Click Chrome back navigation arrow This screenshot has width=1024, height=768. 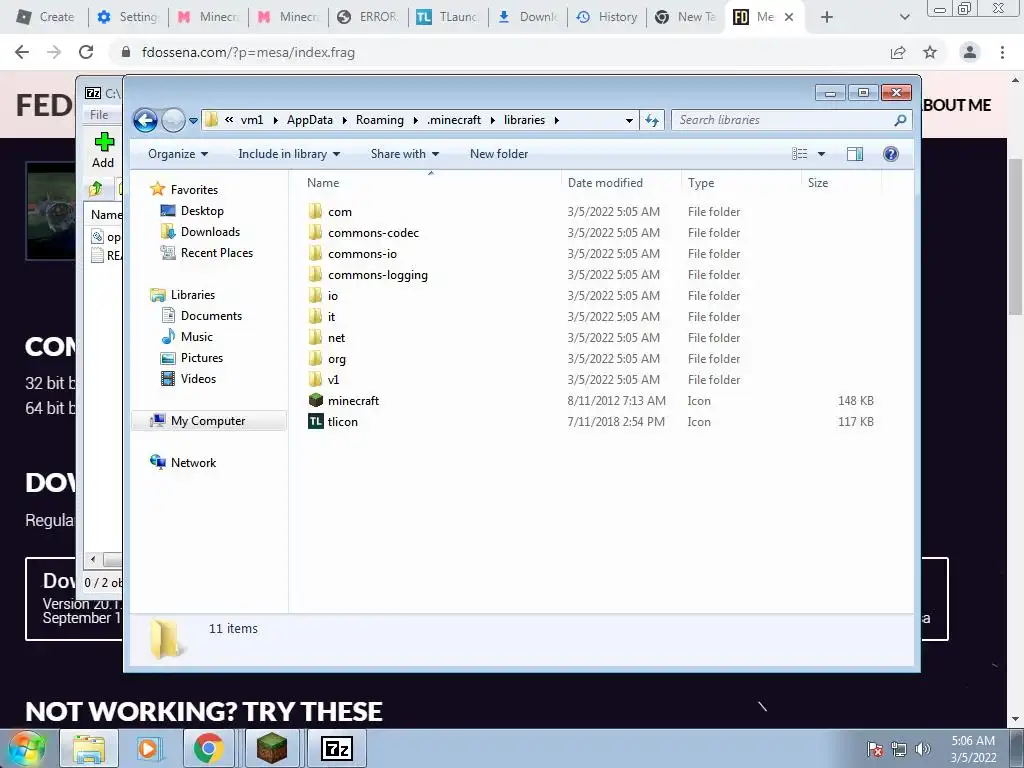pyautogui.click(x=22, y=52)
